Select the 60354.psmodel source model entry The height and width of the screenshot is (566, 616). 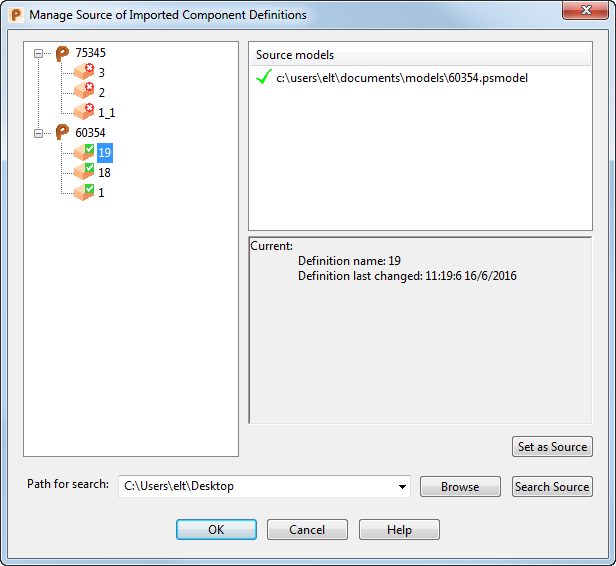point(402,78)
